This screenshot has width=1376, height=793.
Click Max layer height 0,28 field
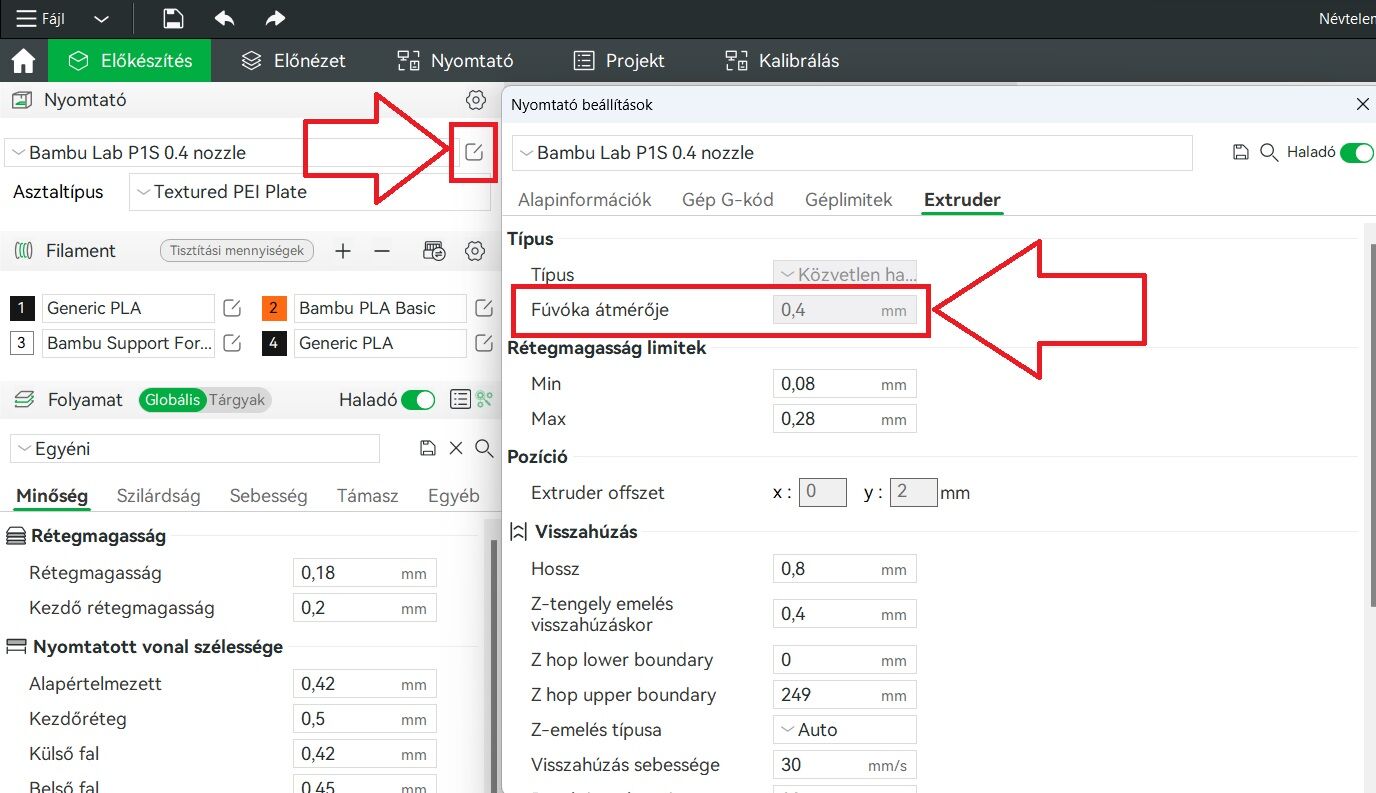[845, 419]
